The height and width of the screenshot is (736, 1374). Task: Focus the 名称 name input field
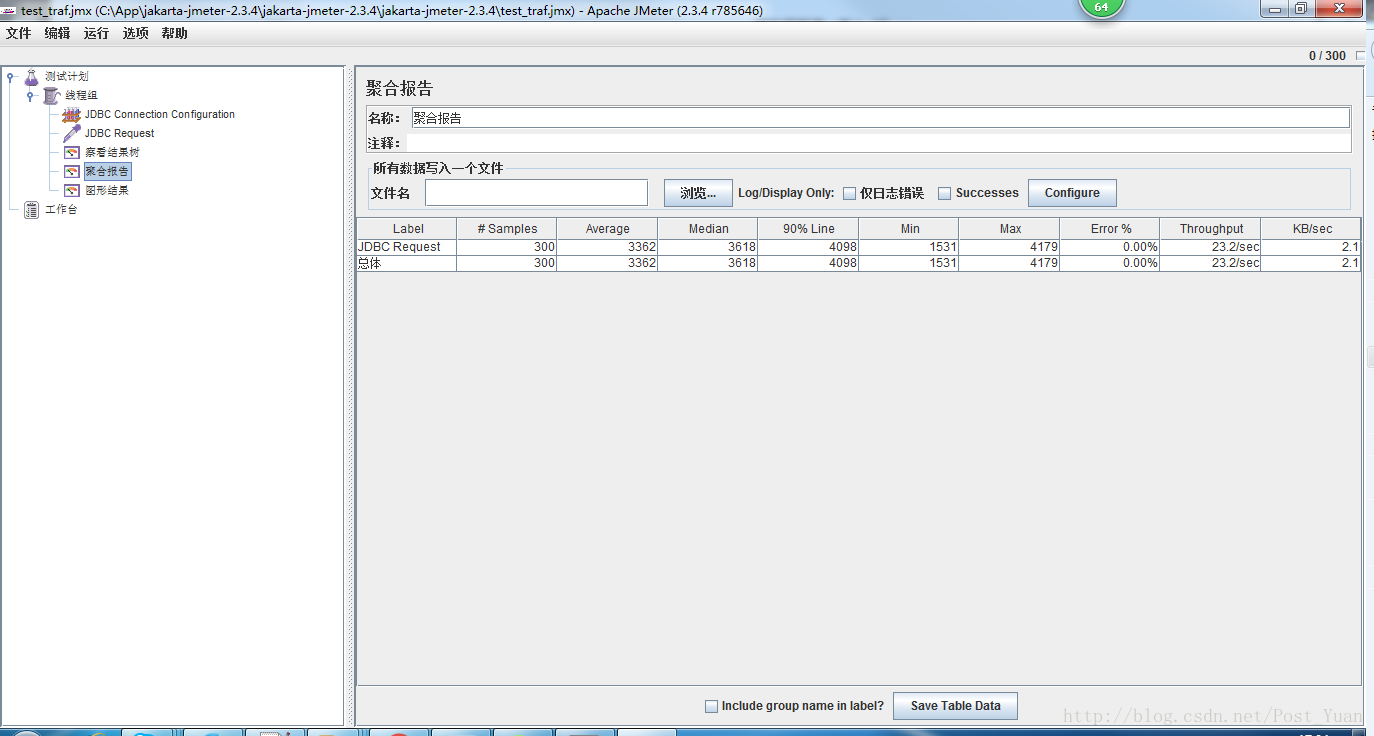tap(880, 118)
